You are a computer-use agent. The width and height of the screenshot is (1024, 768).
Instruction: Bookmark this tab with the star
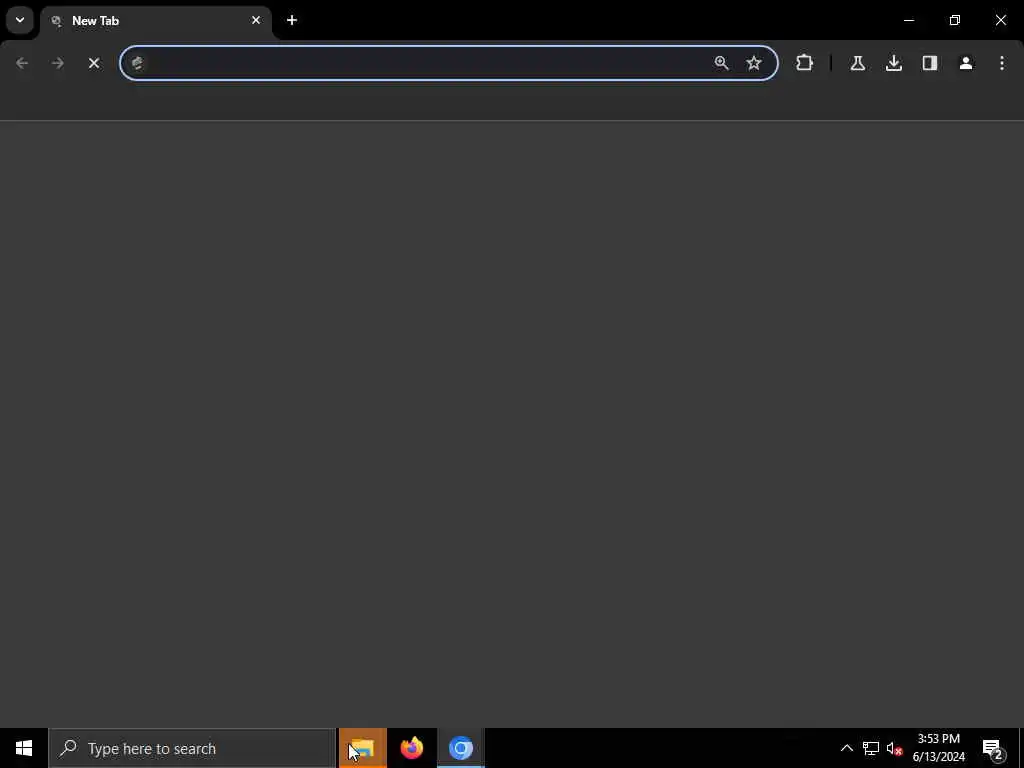click(754, 63)
